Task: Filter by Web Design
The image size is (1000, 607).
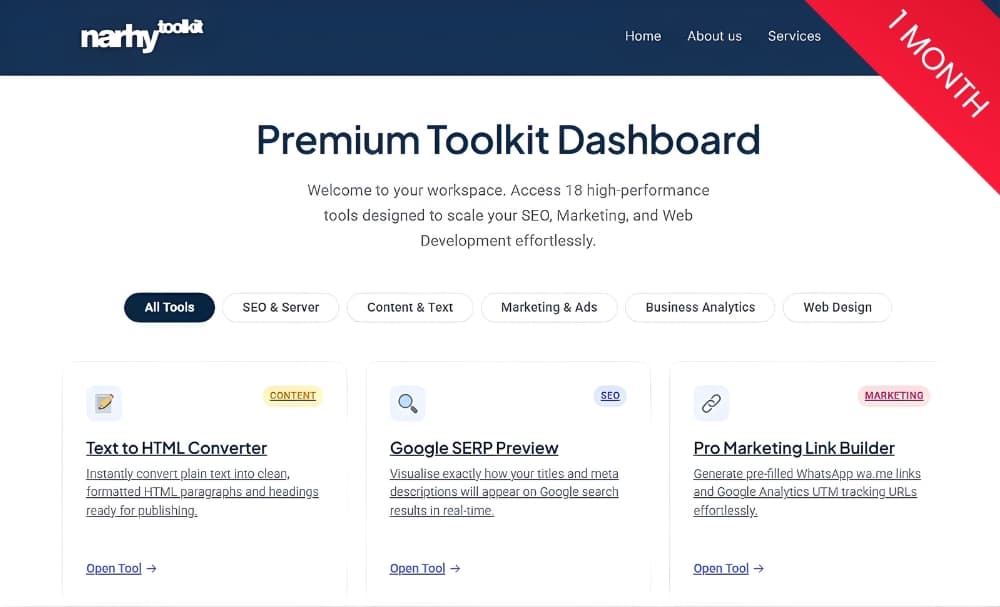Action: 837,307
